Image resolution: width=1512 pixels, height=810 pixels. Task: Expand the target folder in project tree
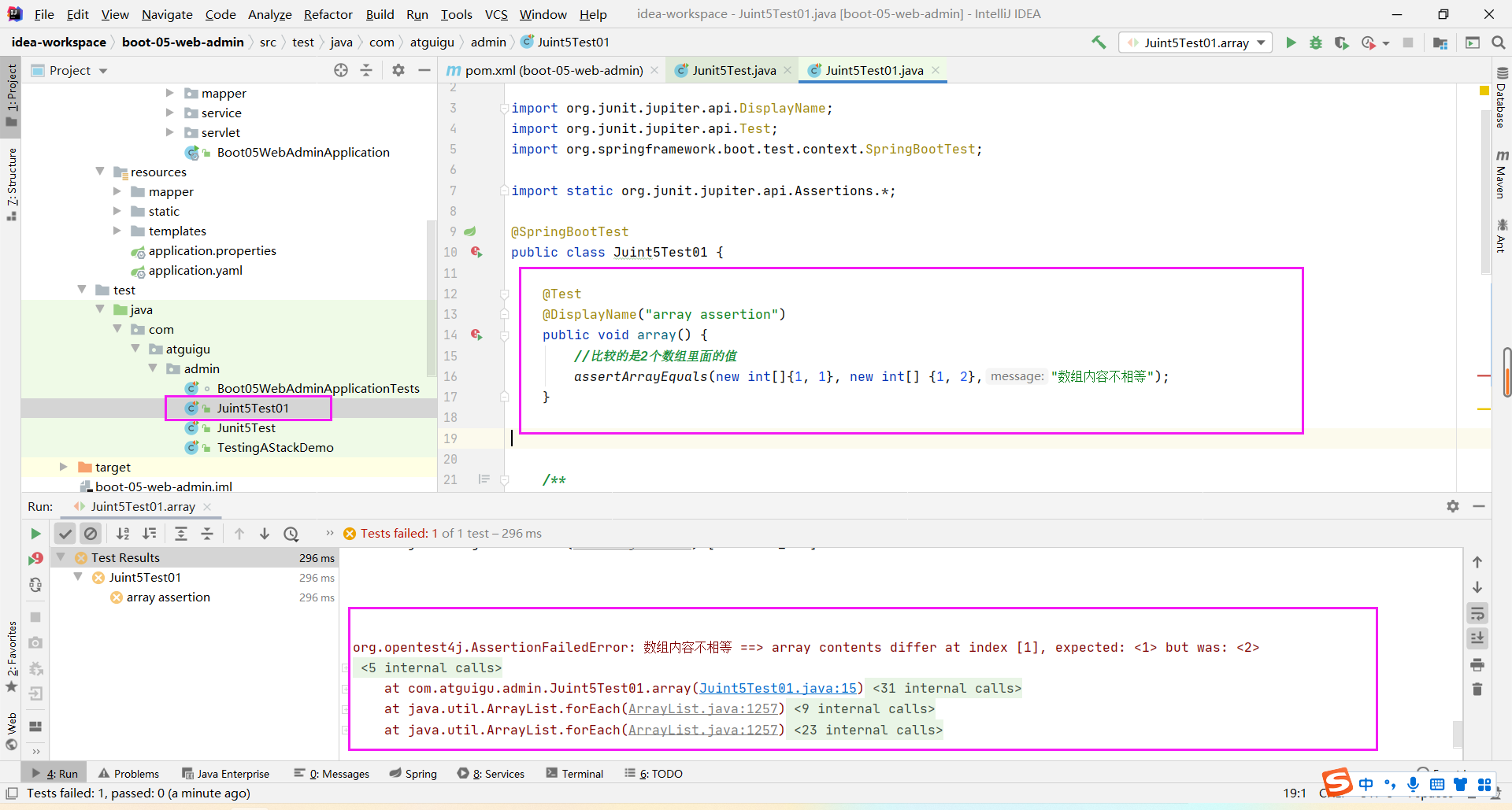click(64, 467)
